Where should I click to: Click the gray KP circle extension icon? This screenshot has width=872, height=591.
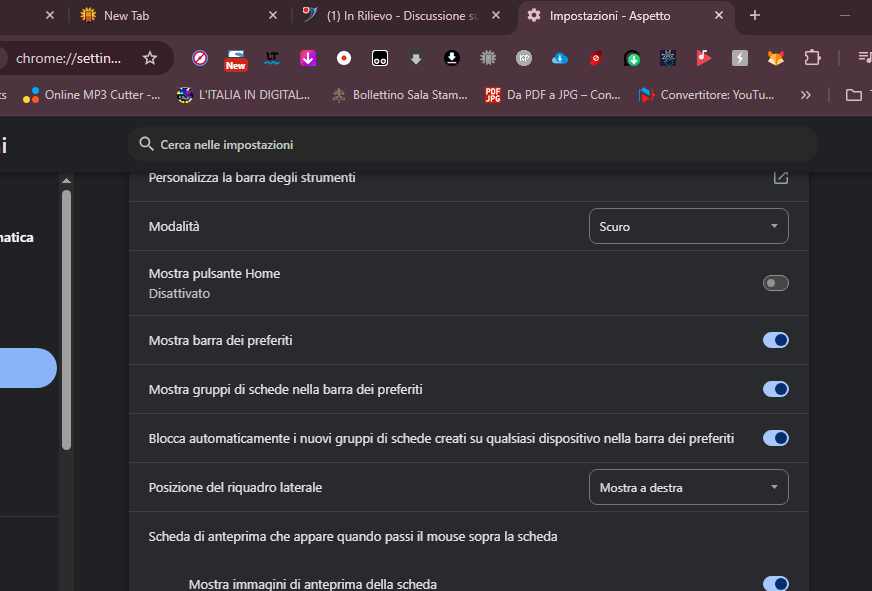coord(524,58)
